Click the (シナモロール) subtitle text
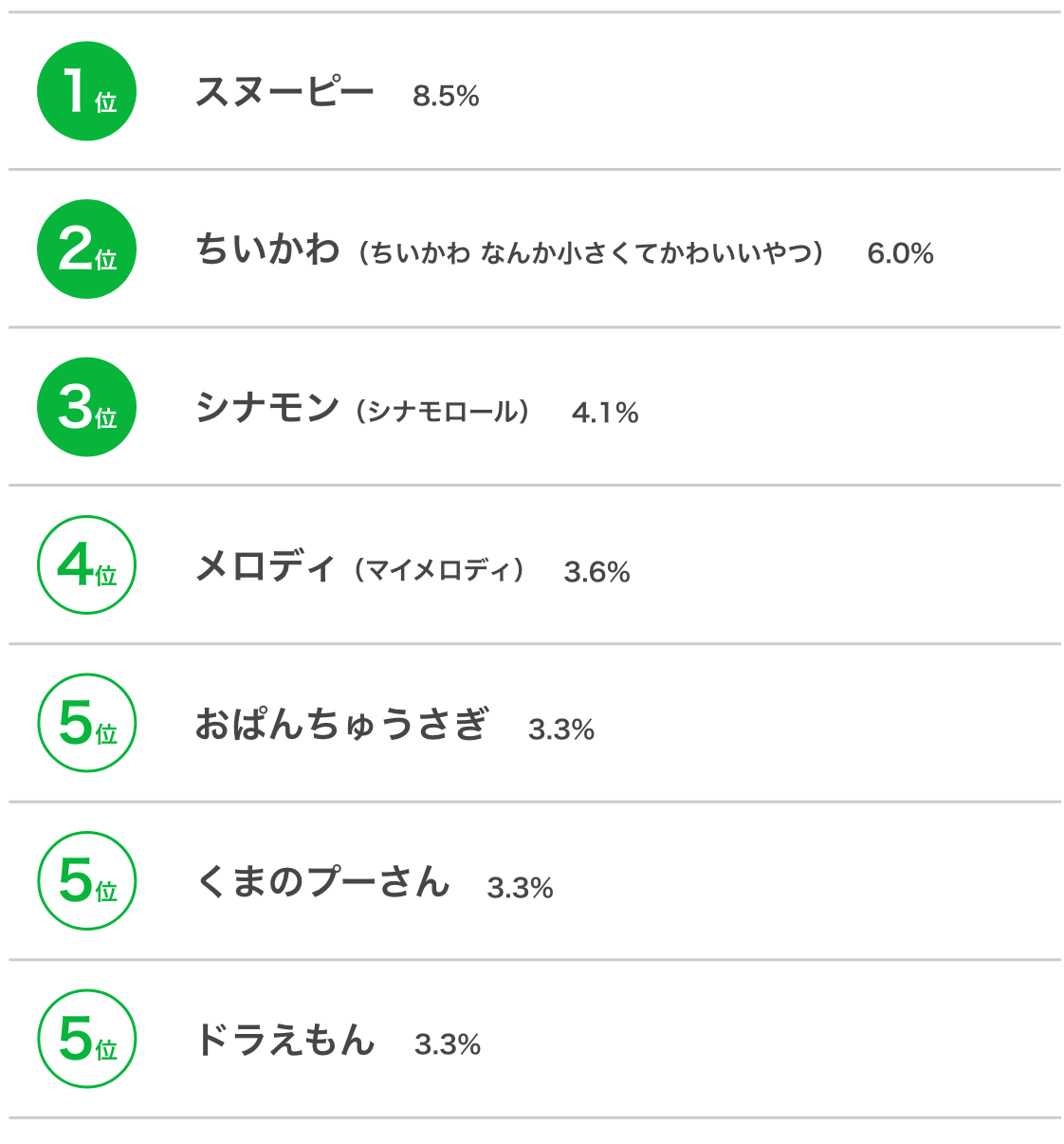This screenshot has width=1064, height=1144. [443, 412]
